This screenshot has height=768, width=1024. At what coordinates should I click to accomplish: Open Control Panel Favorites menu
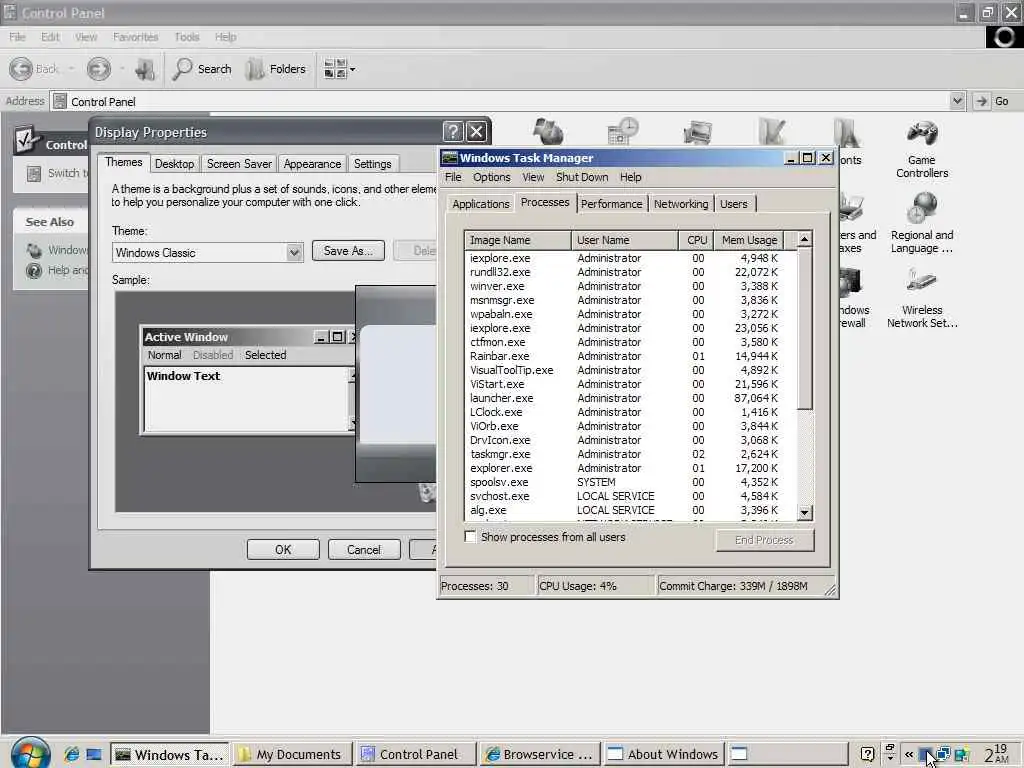(x=135, y=37)
